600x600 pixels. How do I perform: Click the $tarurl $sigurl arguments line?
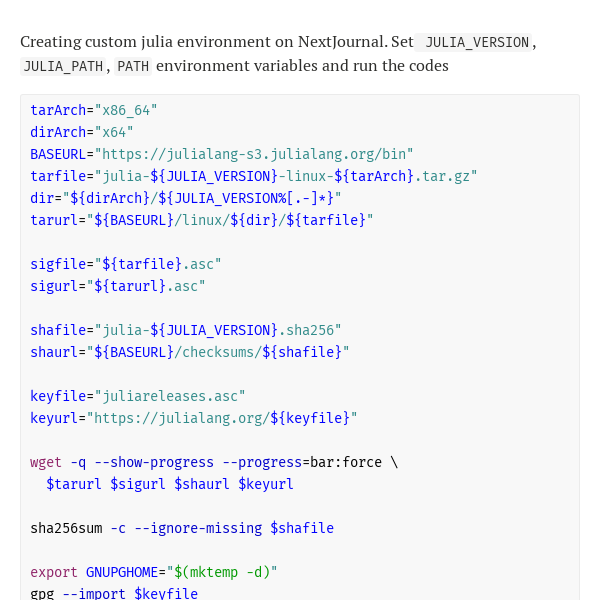170,484
